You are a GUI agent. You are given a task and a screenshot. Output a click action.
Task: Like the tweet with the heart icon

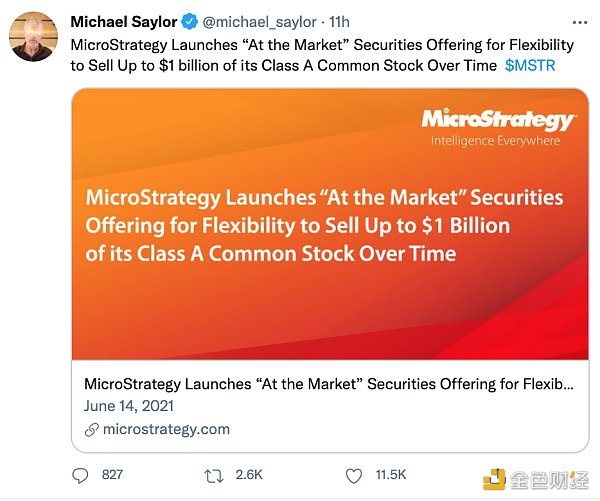pyautogui.click(x=352, y=474)
